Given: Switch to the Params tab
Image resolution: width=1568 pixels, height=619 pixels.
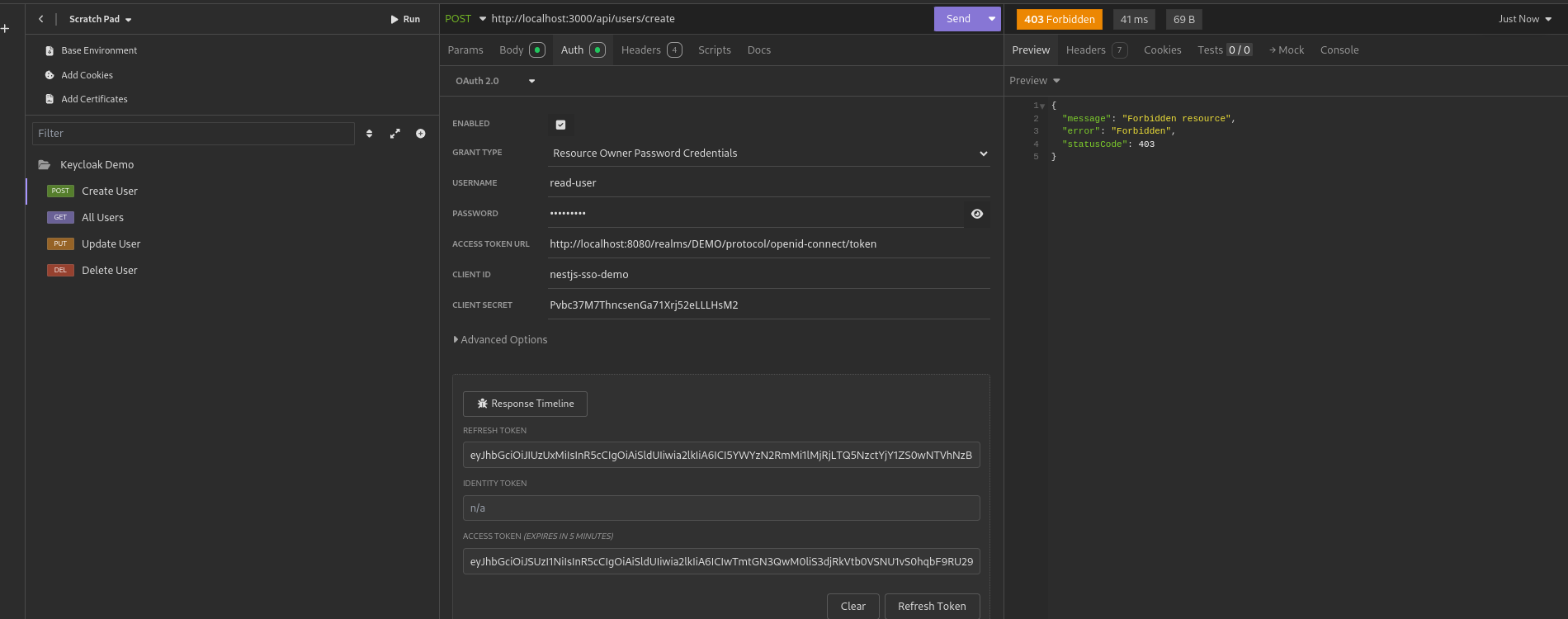Looking at the screenshot, I should [465, 50].
